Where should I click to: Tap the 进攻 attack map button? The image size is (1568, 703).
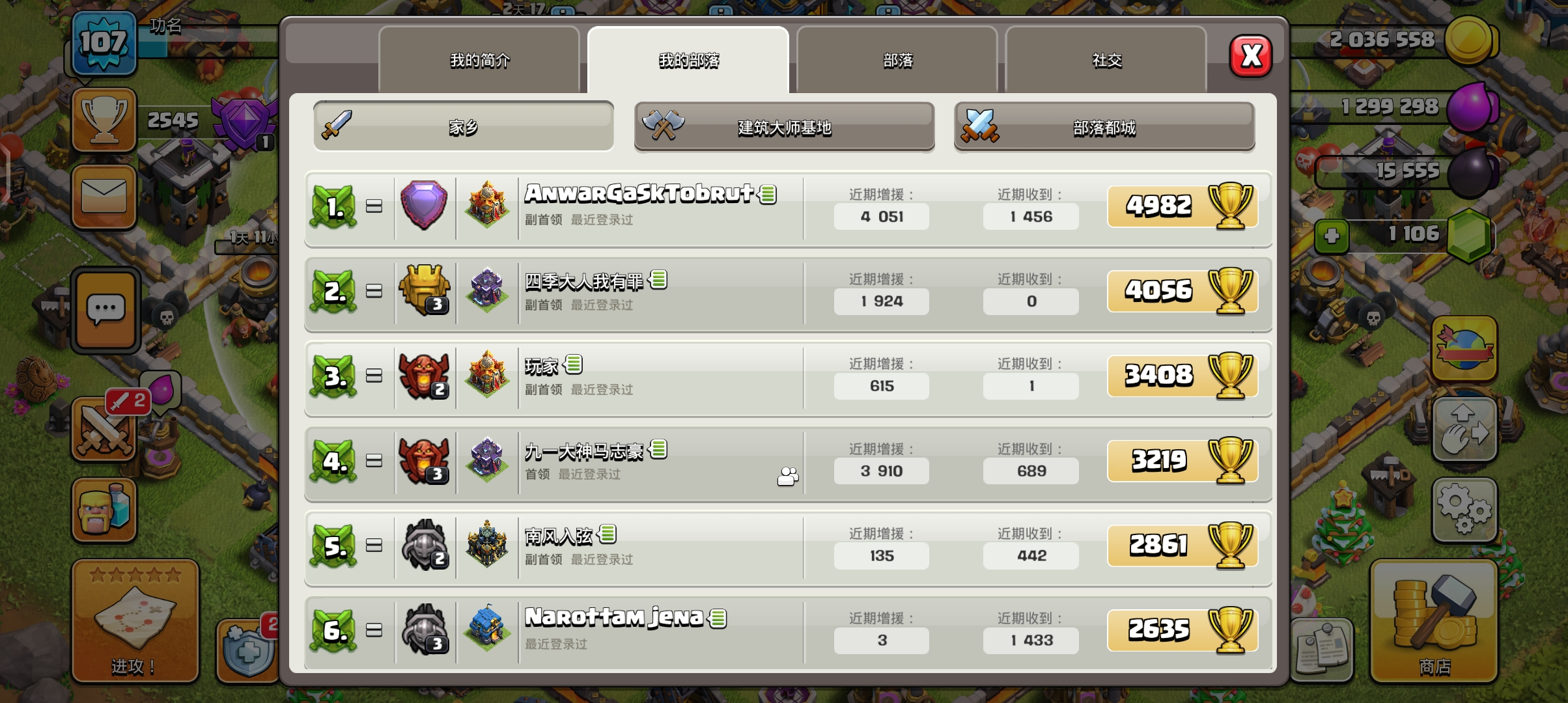pyautogui.click(x=135, y=621)
